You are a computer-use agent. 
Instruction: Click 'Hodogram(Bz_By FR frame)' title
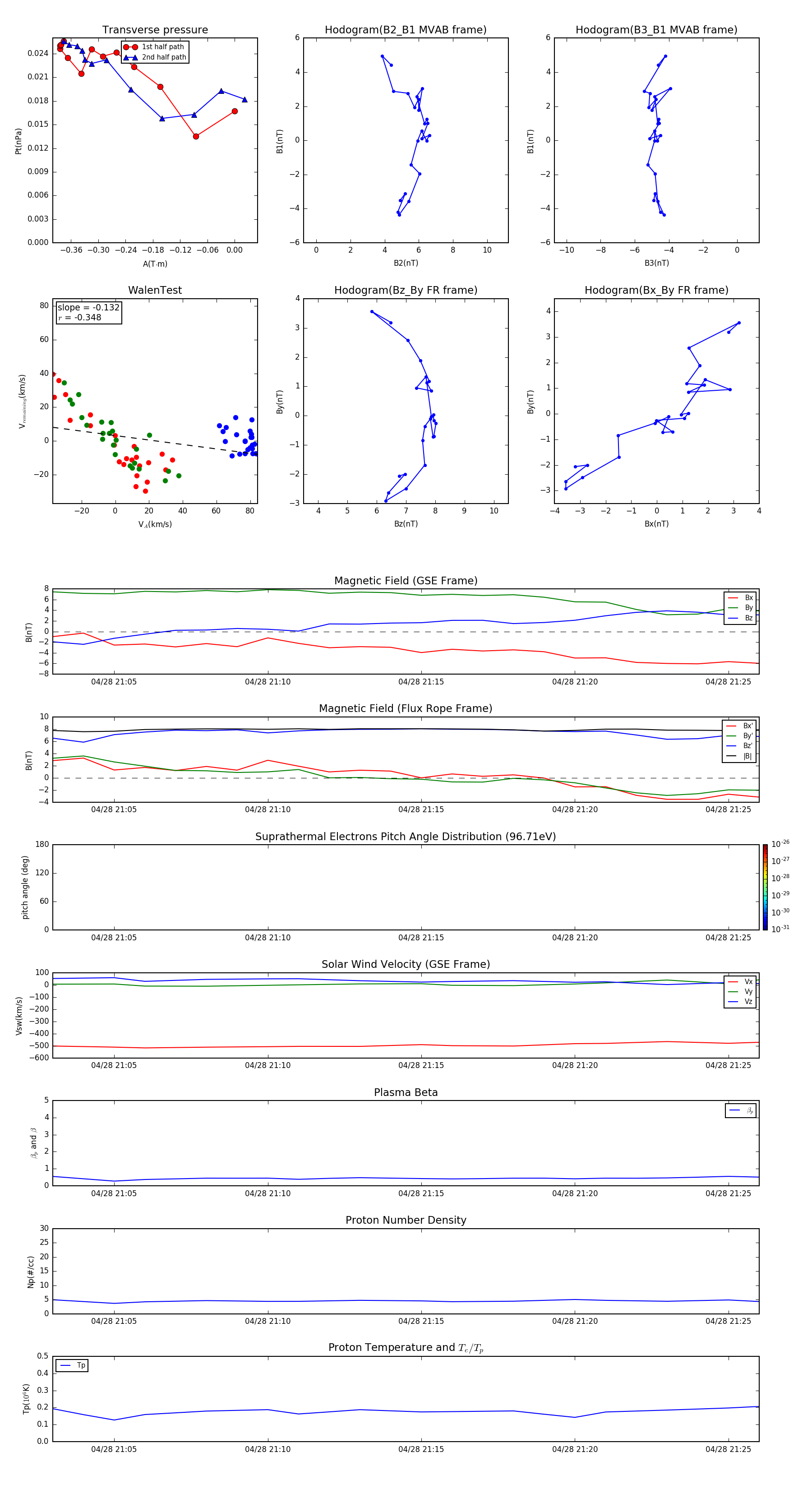(x=406, y=290)
